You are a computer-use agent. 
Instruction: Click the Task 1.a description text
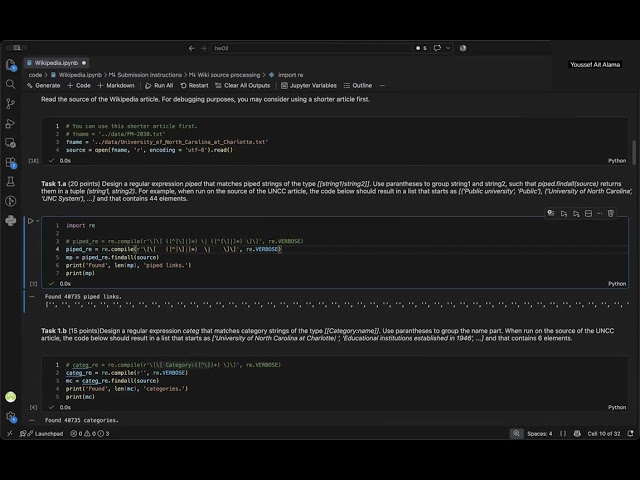point(336,191)
